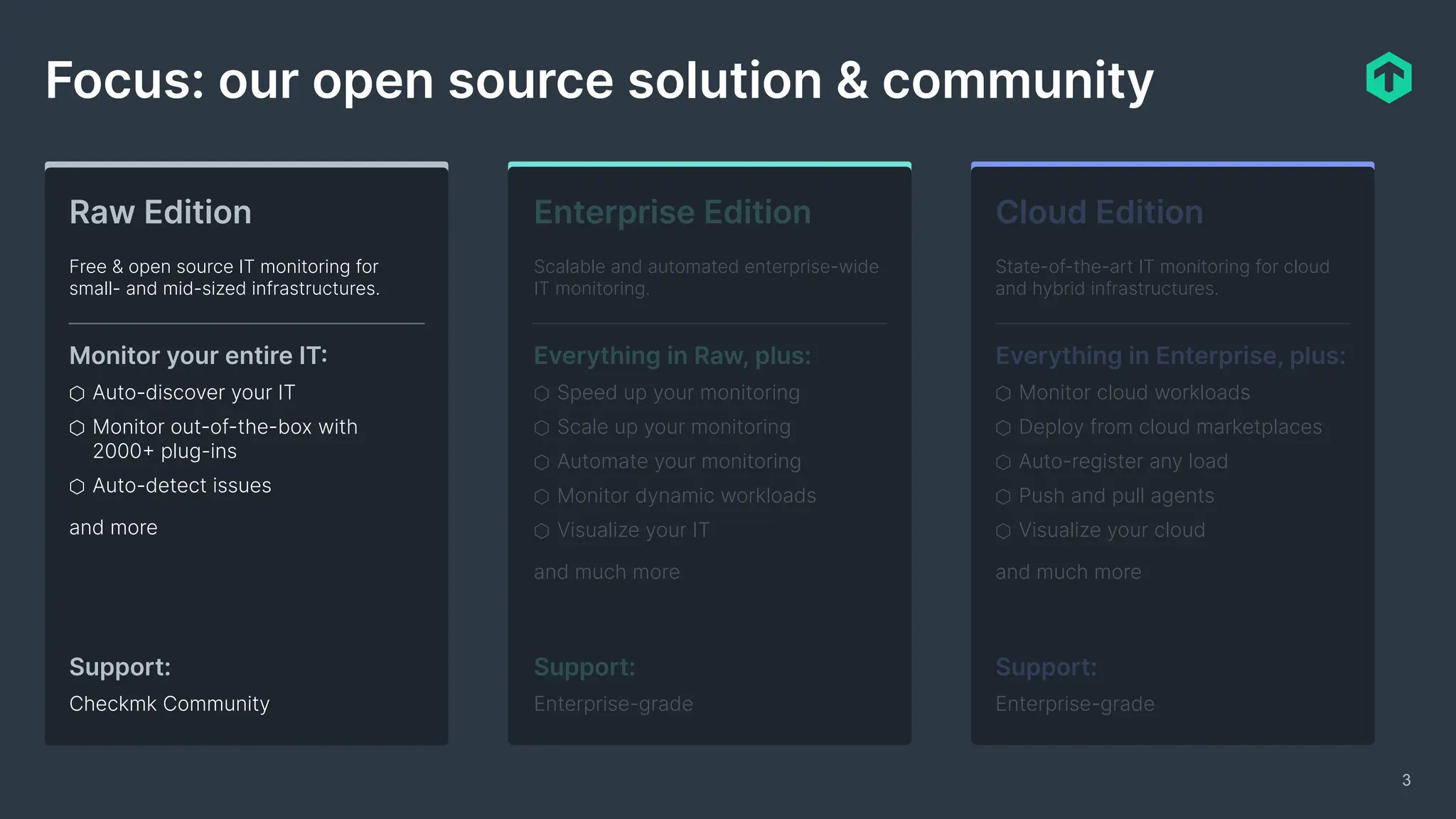Image resolution: width=1456 pixels, height=819 pixels.
Task: Click hexagon bullet beside Automate your monitoring
Action: tap(542, 462)
